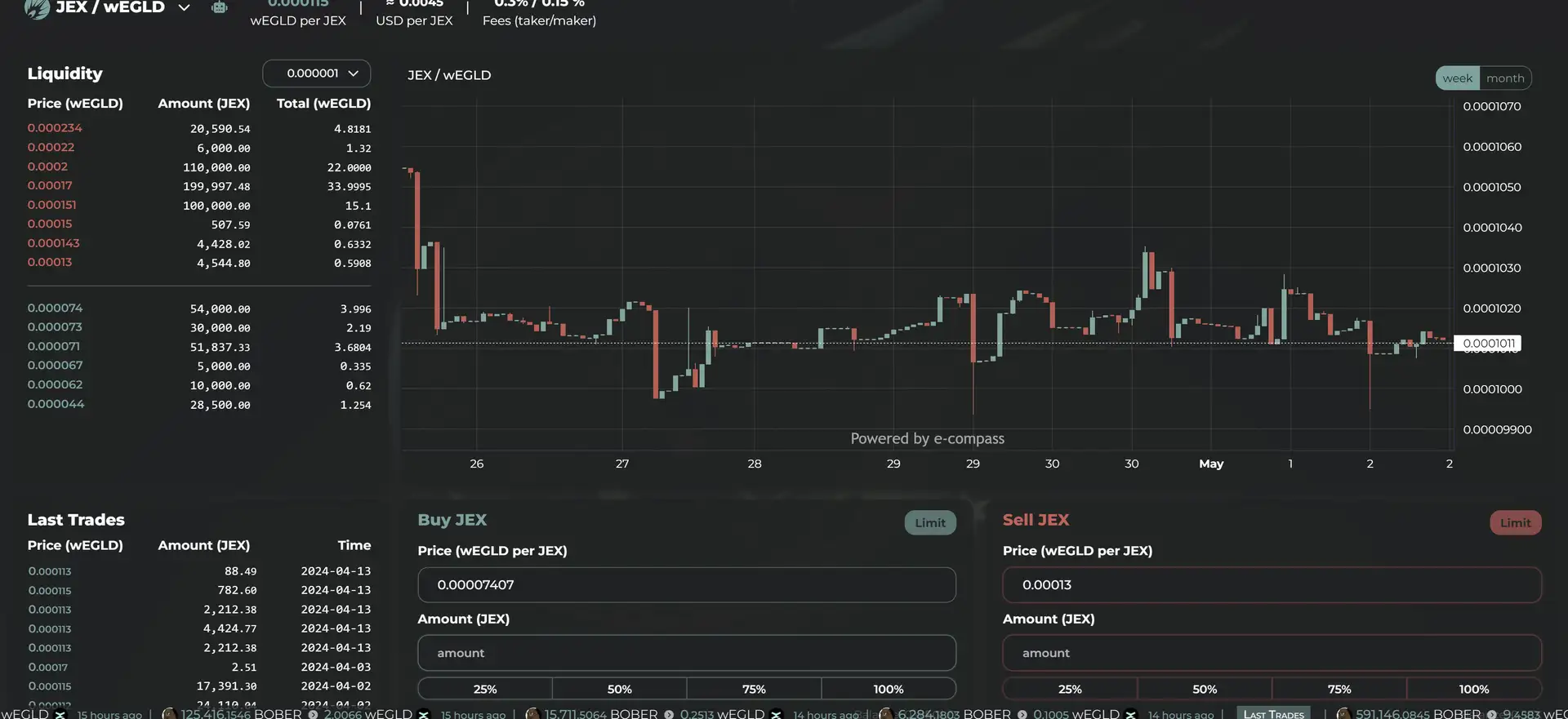Image resolution: width=1568 pixels, height=719 pixels.
Task: Switch chart to month view
Action: [x=1505, y=78]
